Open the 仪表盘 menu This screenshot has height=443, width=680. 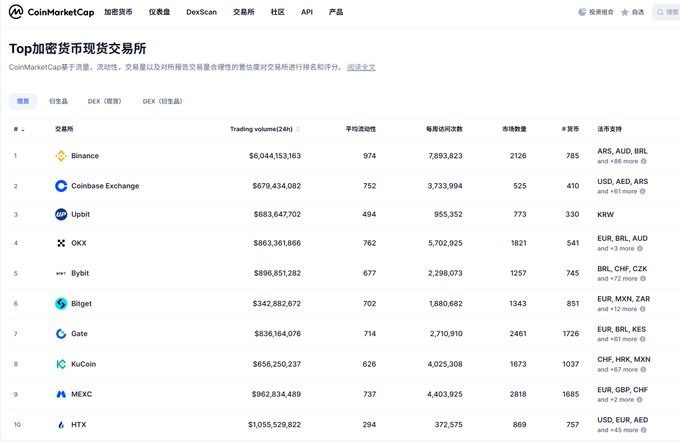159,12
